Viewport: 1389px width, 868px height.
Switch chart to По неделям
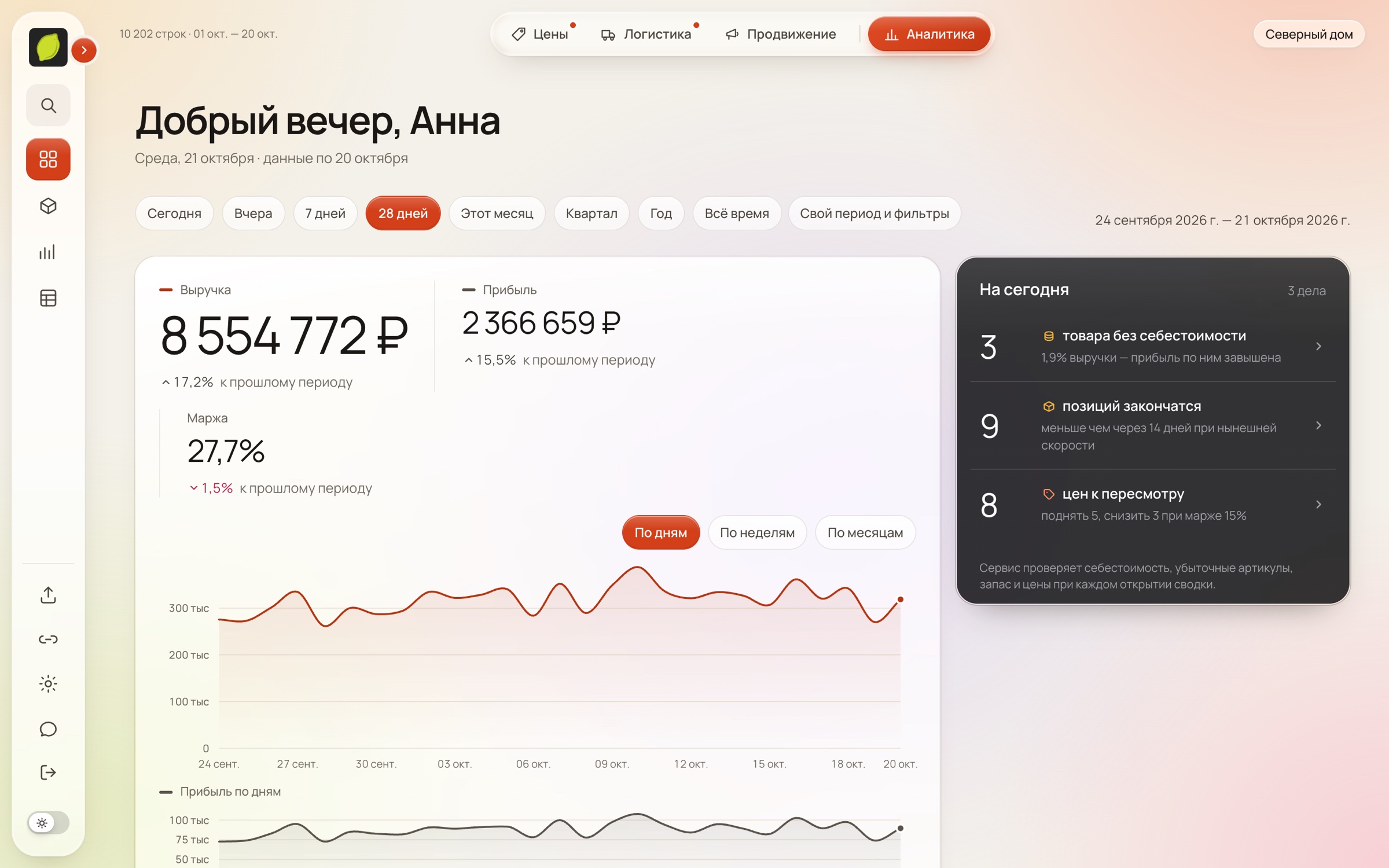click(757, 532)
